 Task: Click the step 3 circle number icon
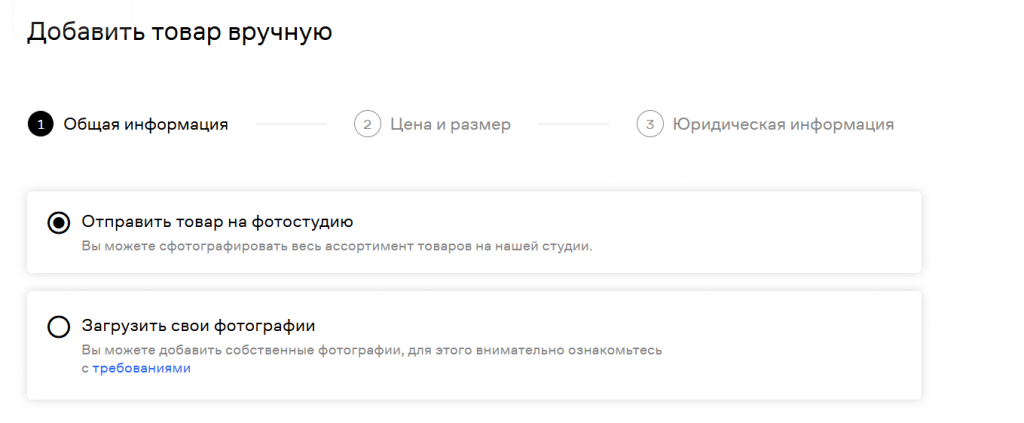(x=650, y=125)
